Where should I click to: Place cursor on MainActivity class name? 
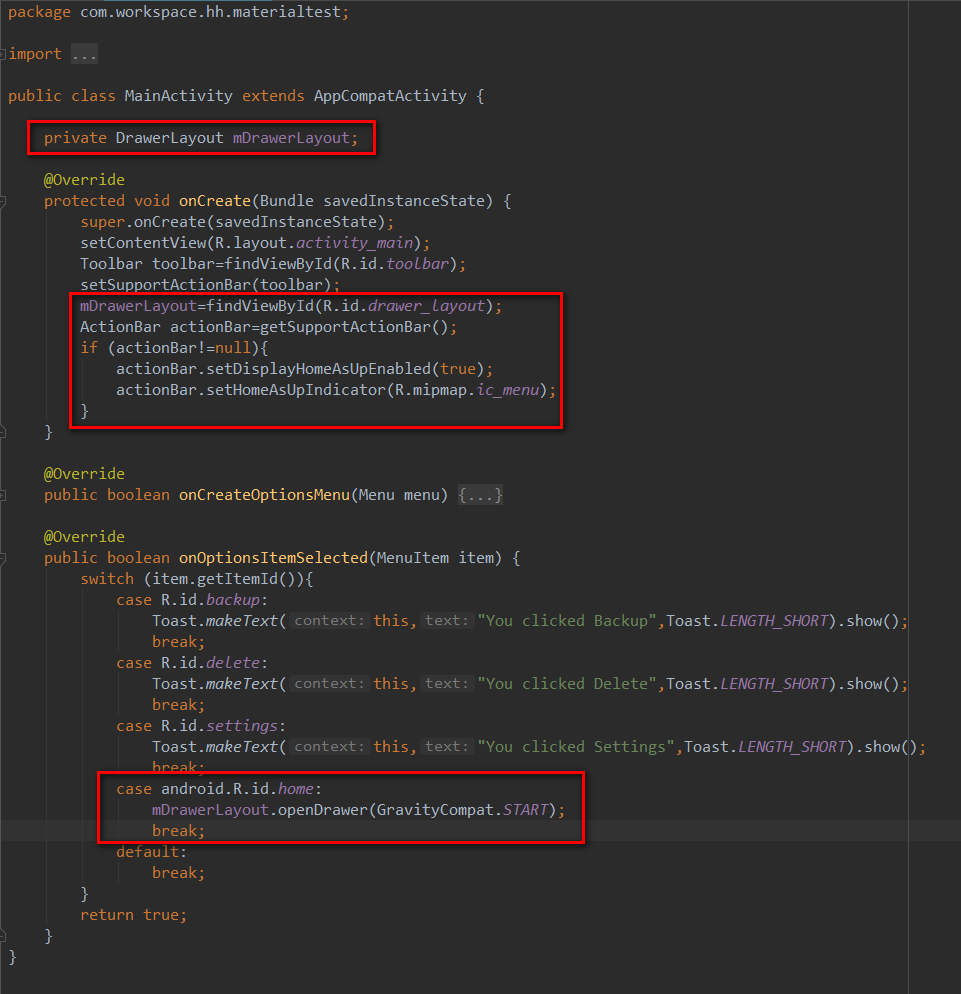pyautogui.click(x=179, y=96)
